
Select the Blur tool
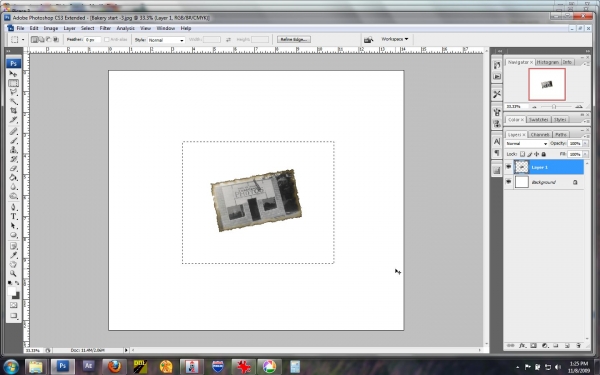[x=13, y=187]
